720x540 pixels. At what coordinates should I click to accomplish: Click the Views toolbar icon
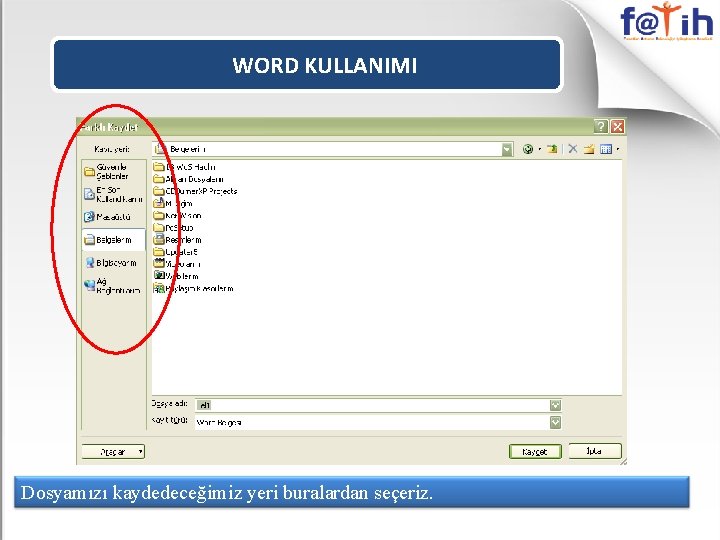pyautogui.click(x=606, y=149)
